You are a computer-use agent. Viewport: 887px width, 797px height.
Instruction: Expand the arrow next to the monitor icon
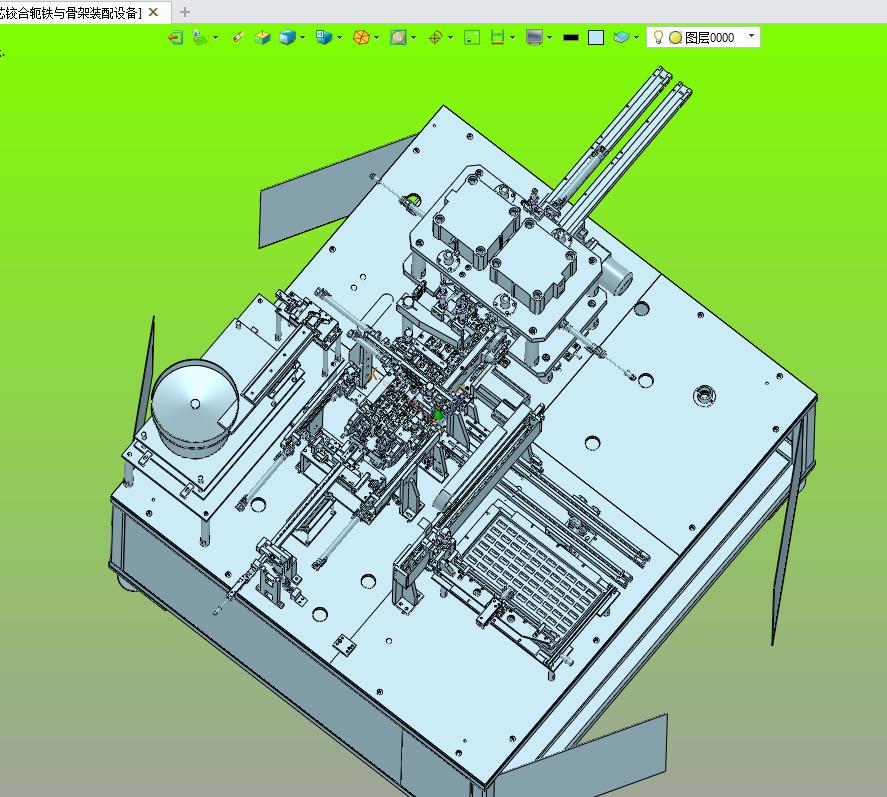[x=550, y=38]
